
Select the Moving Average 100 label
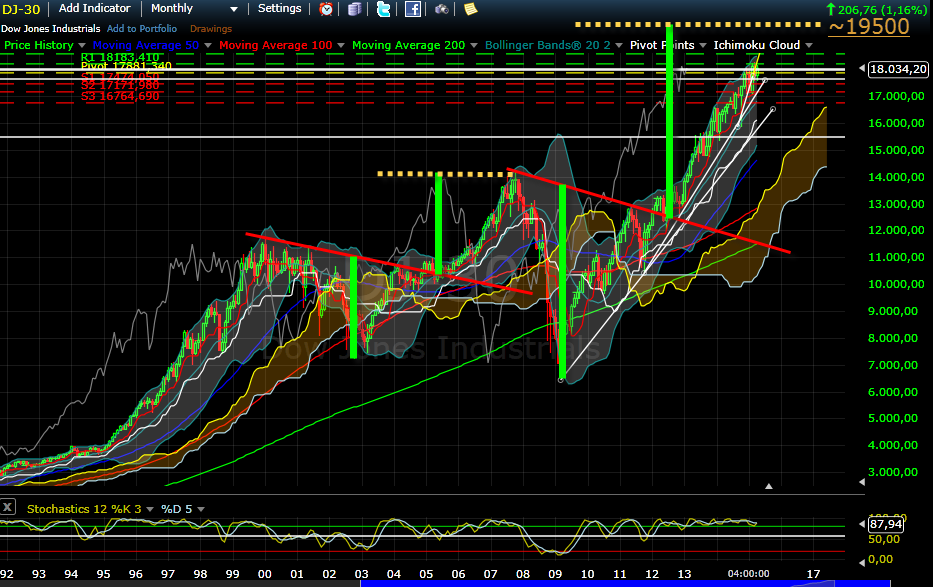(x=275, y=45)
